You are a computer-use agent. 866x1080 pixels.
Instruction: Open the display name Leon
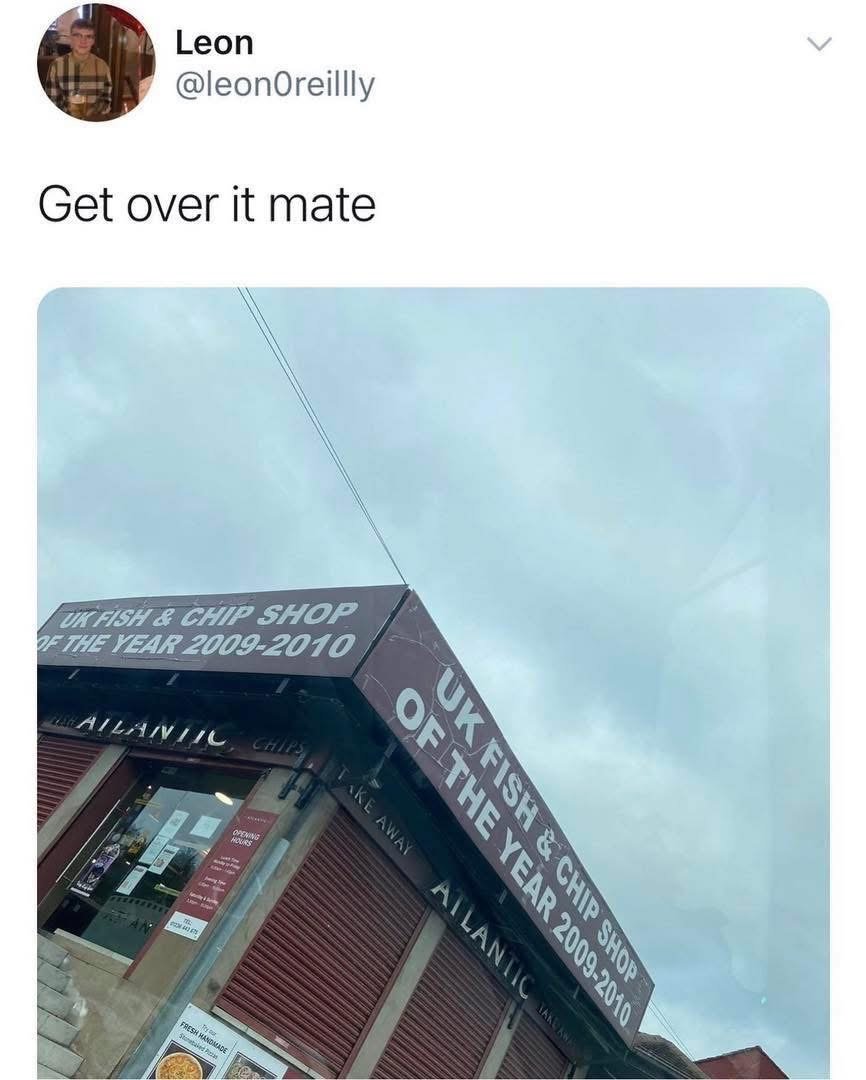pyautogui.click(x=214, y=43)
